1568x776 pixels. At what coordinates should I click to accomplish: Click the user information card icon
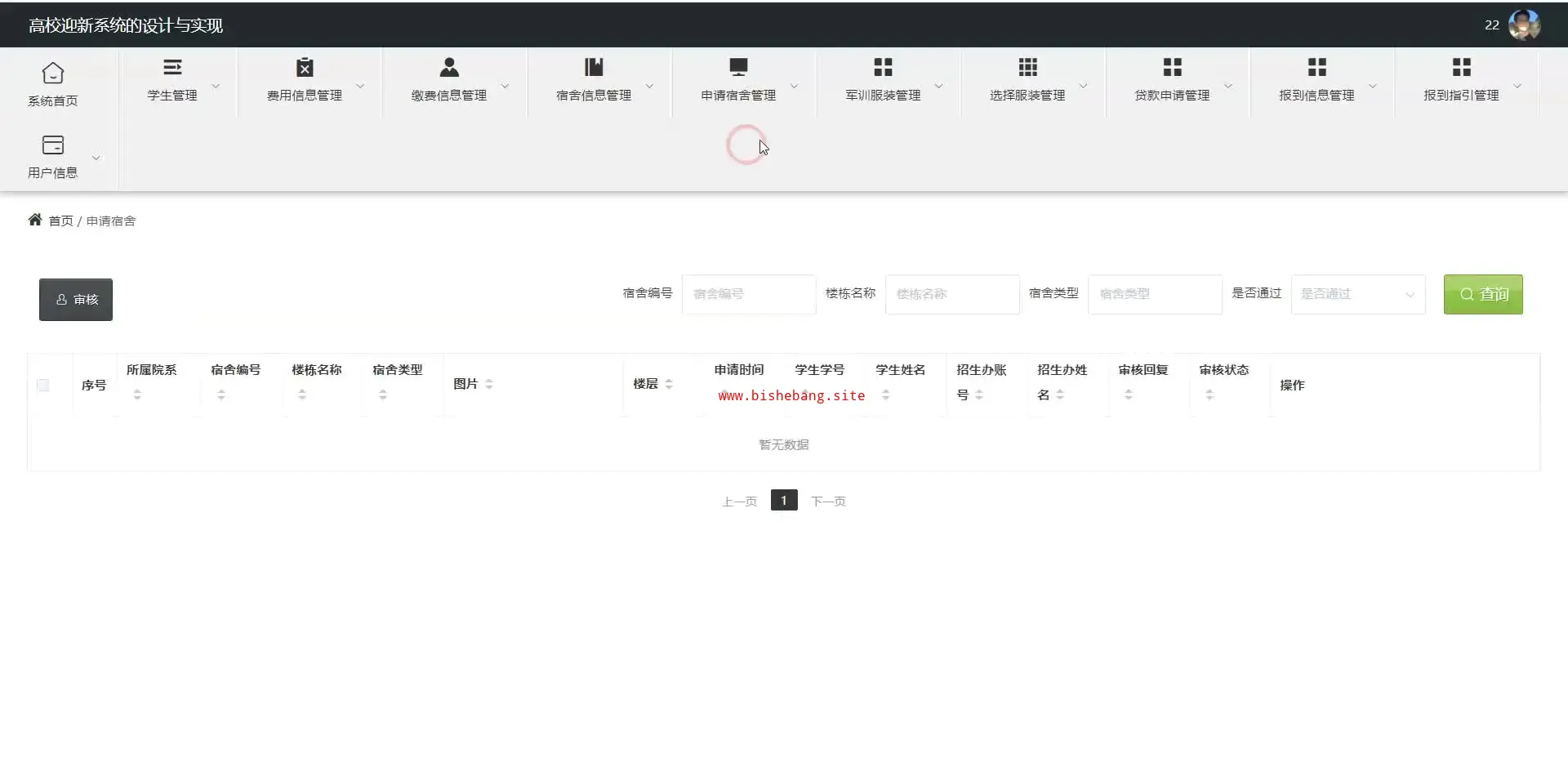[53, 145]
